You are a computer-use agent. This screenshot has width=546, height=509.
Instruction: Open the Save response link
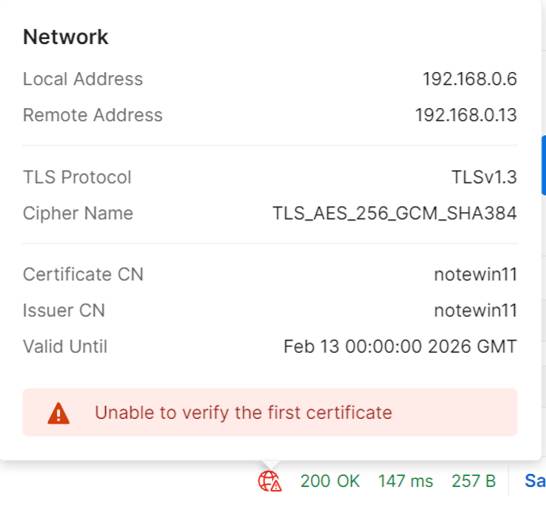(535, 481)
